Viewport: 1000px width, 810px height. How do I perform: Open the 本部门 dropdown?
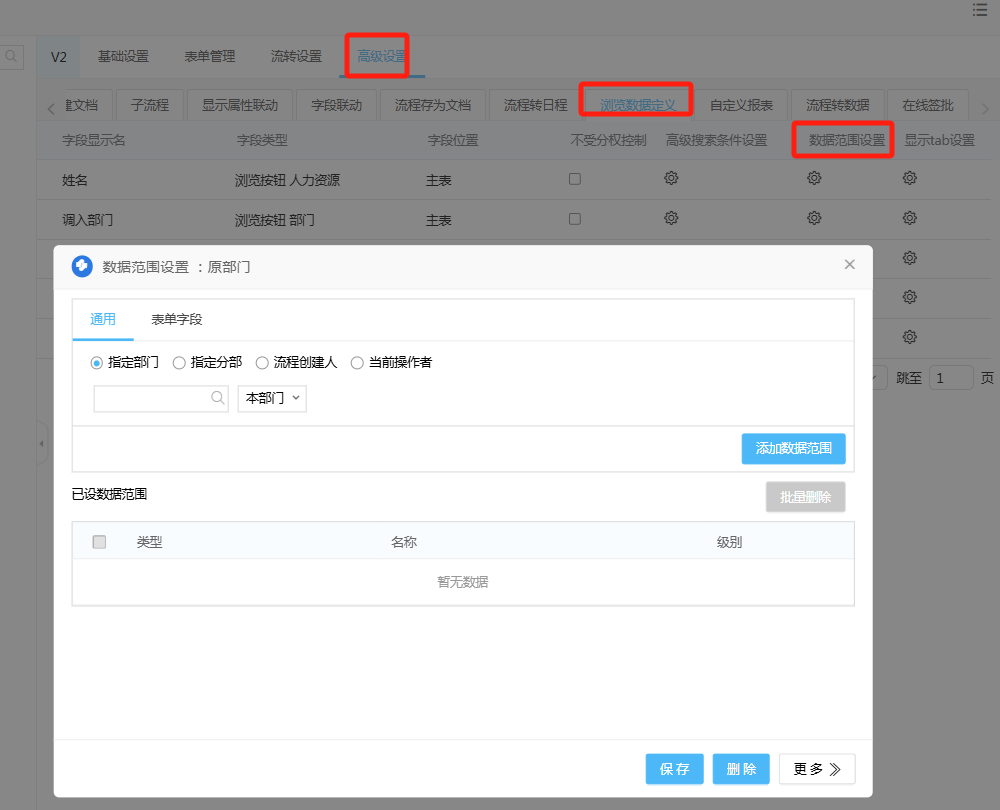click(x=272, y=398)
